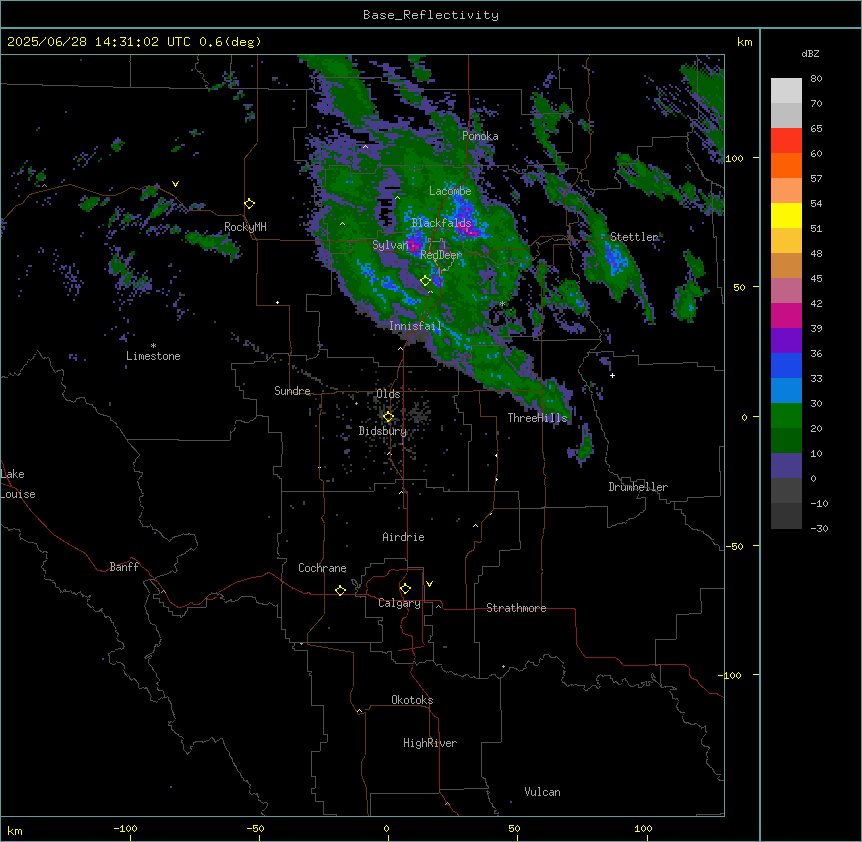Click the Ponoka city label
The image size is (862, 842).
480,136
